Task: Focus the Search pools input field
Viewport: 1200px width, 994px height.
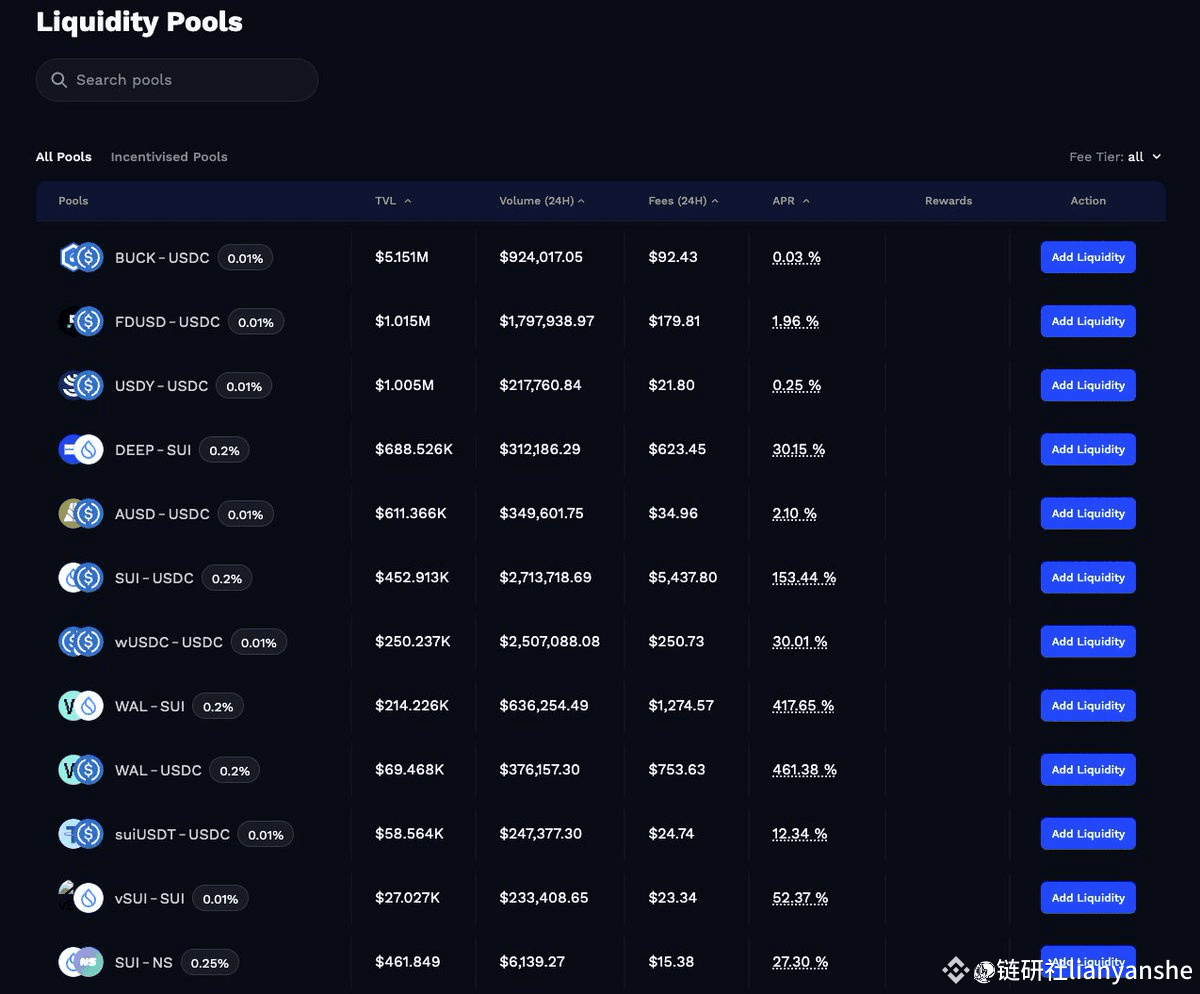Action: [x=190, y=80]
